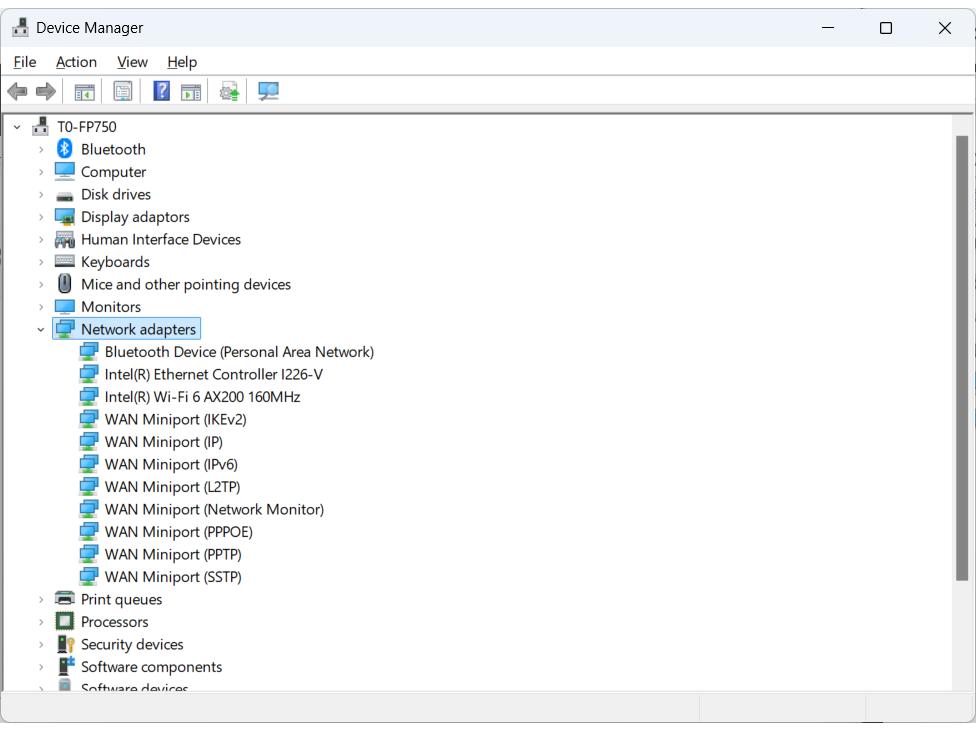Viewport: 976px width, 730px height.
Task: Open the Help menu
Action: [182, 62]
